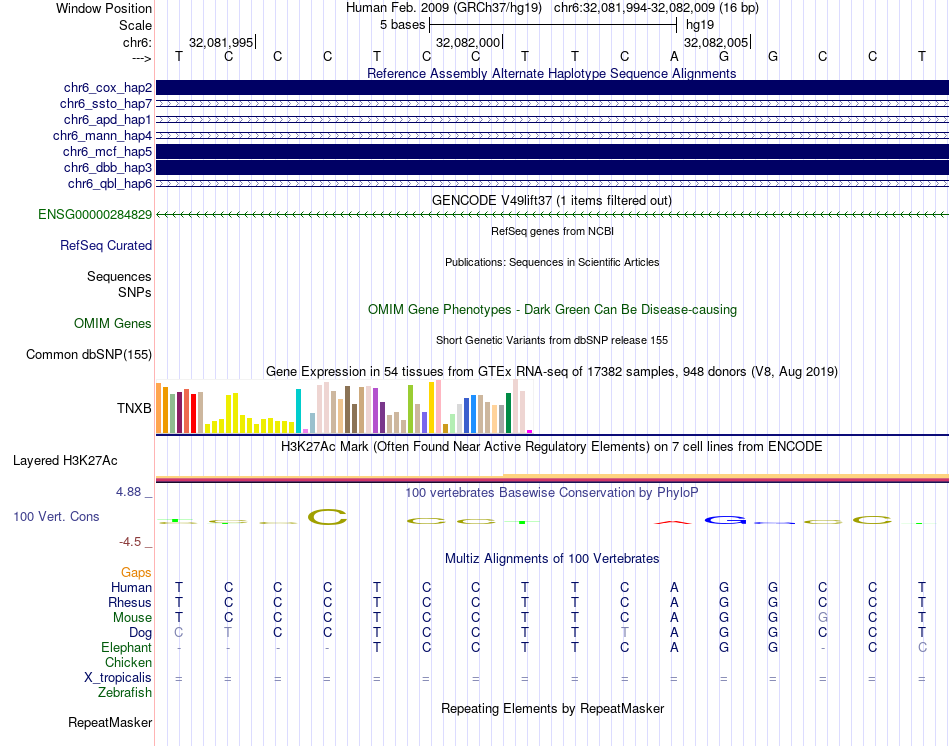Viewport: 950px width, 746px height.
Task: Click the Layered H3K27Ac track label
Action: pyautogui.click(x=65, y=461)
